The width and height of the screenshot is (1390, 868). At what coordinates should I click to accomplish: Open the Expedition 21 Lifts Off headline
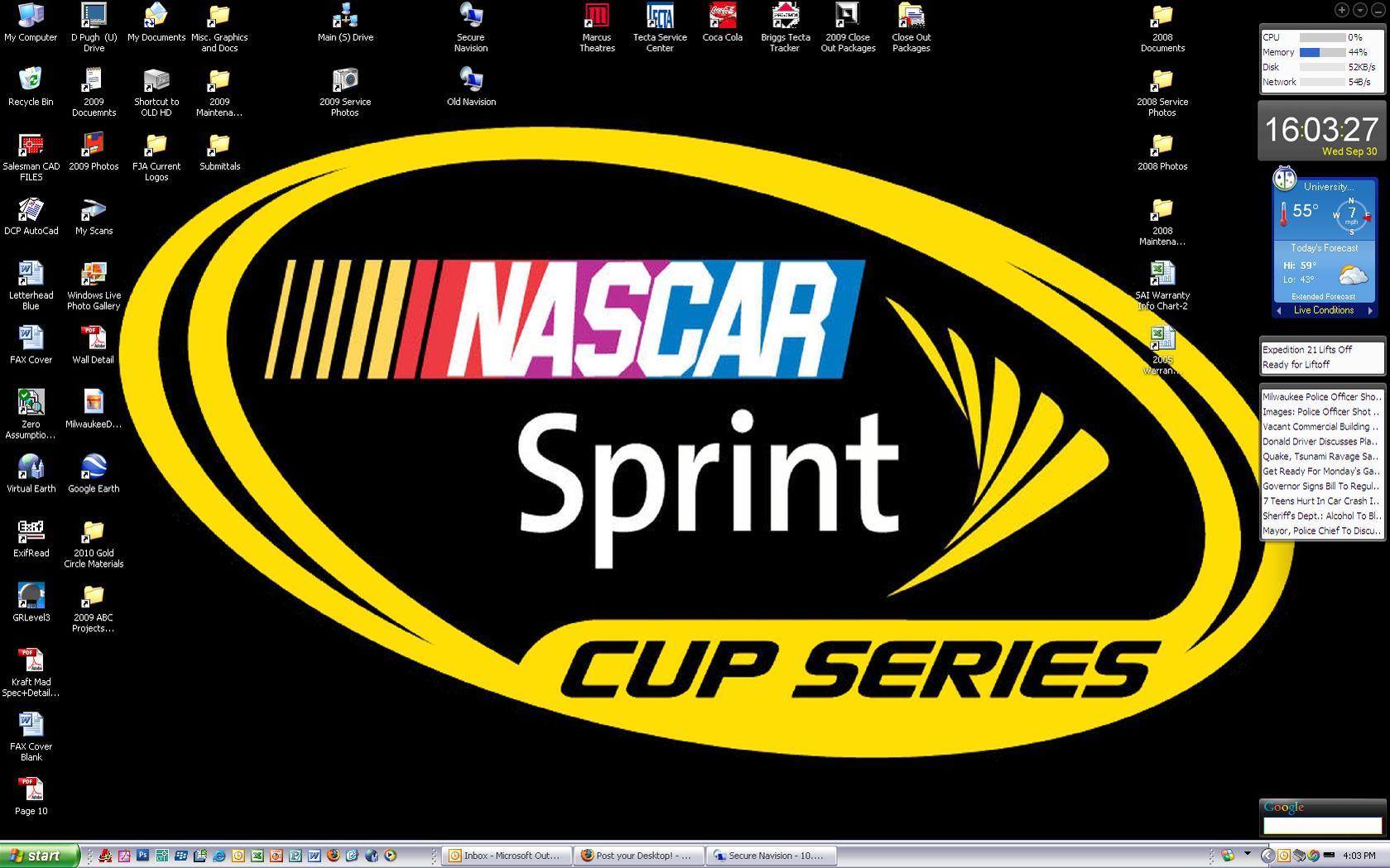click(1307, 350)
